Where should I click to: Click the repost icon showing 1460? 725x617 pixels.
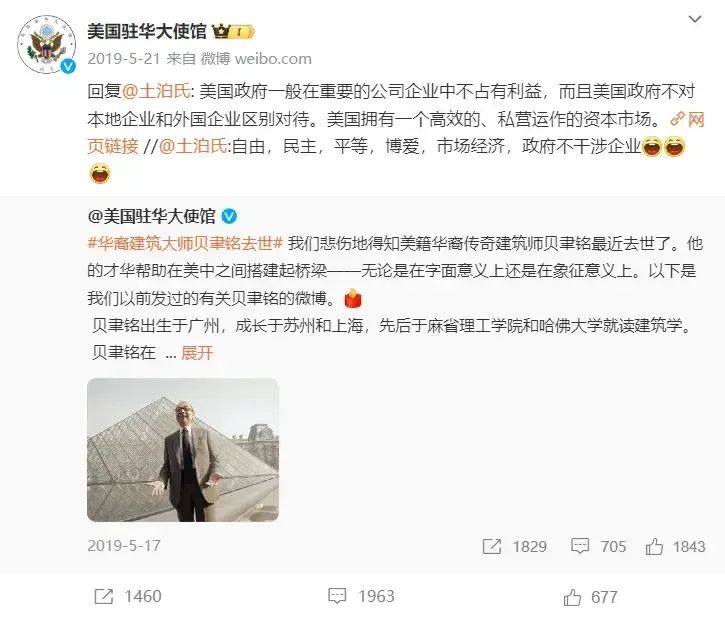coord(104,596)
